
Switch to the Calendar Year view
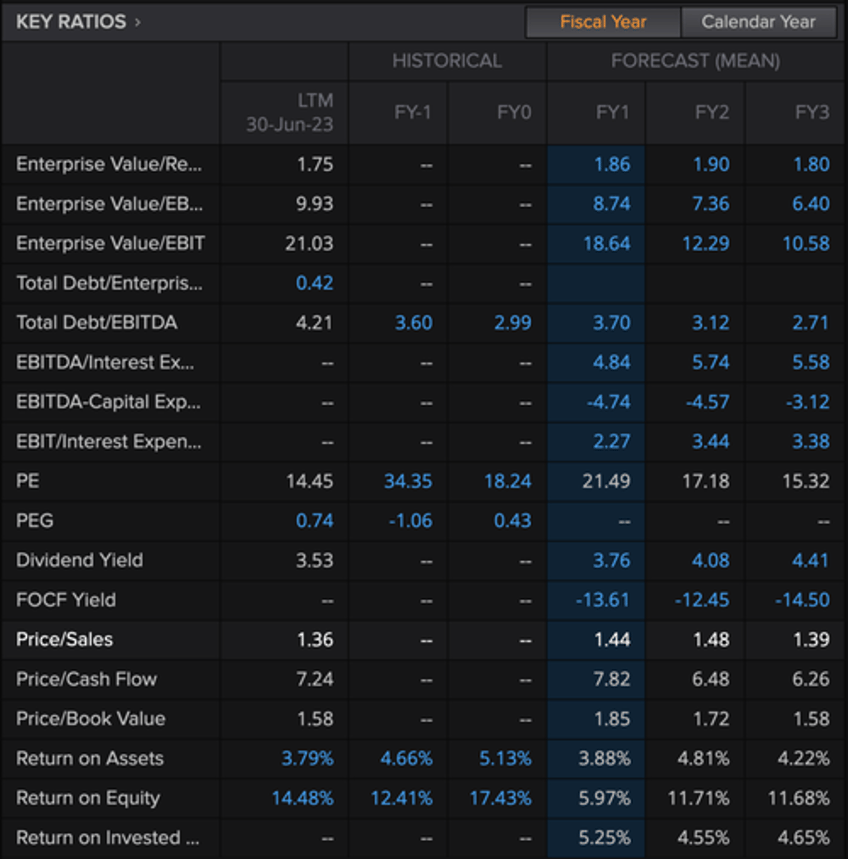pos(758,22)
